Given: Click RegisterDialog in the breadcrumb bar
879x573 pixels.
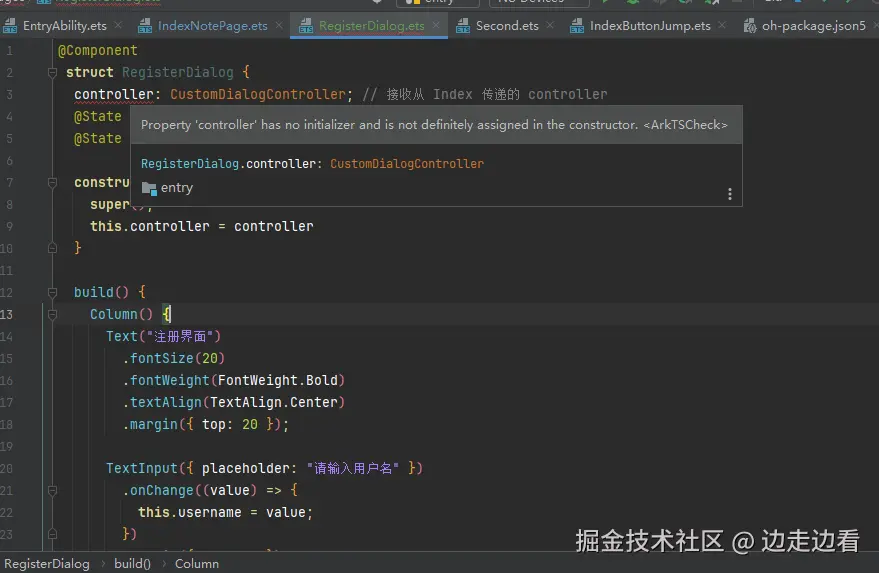Looking at the screenshot, I should [47, 563].
